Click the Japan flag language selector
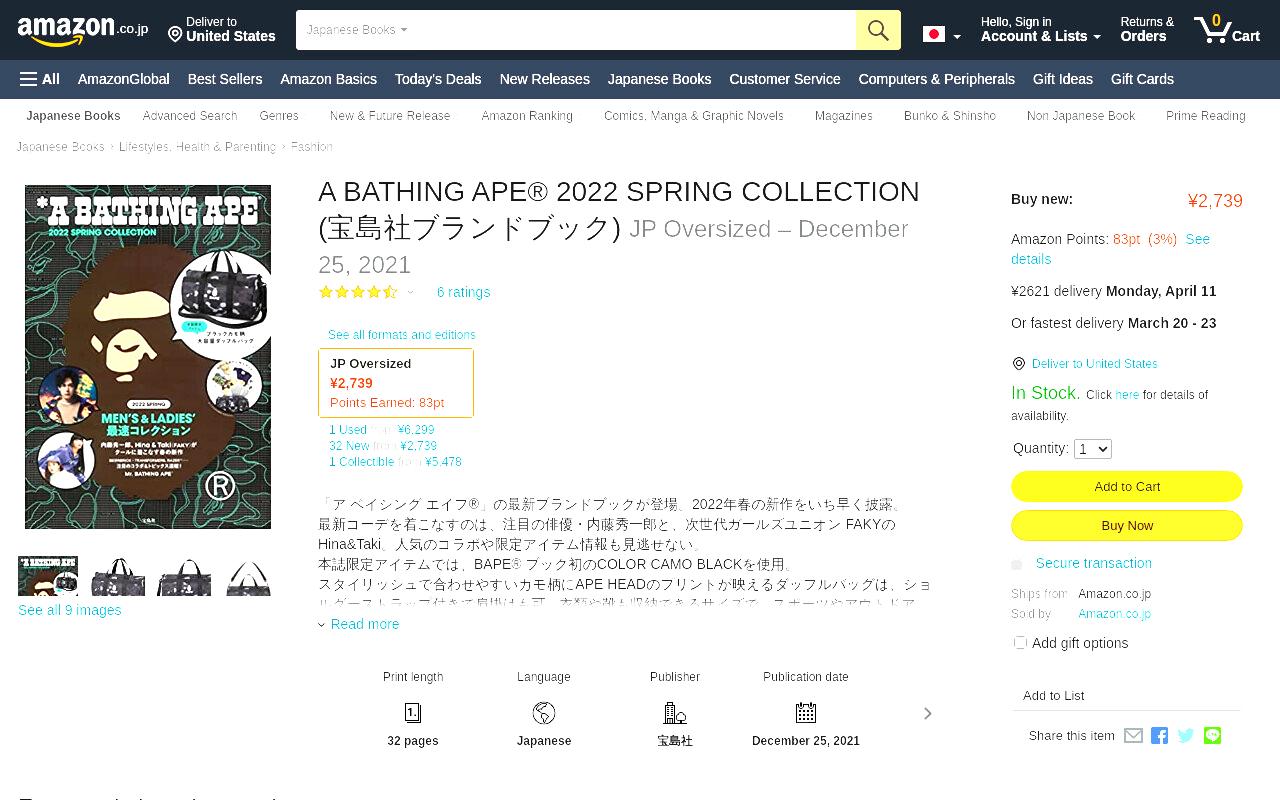The height and width of the screenshot is (800, 1280). [x=941, y=35]
